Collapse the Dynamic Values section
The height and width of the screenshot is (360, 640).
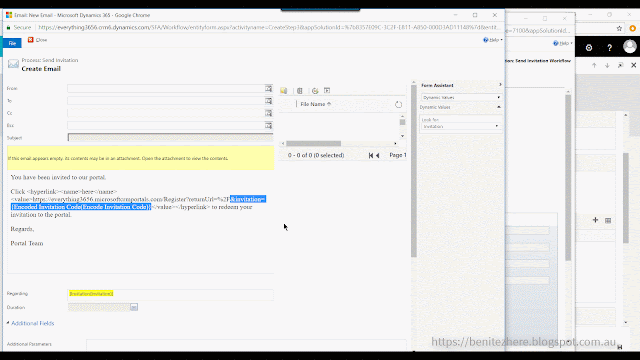[499, 107]
